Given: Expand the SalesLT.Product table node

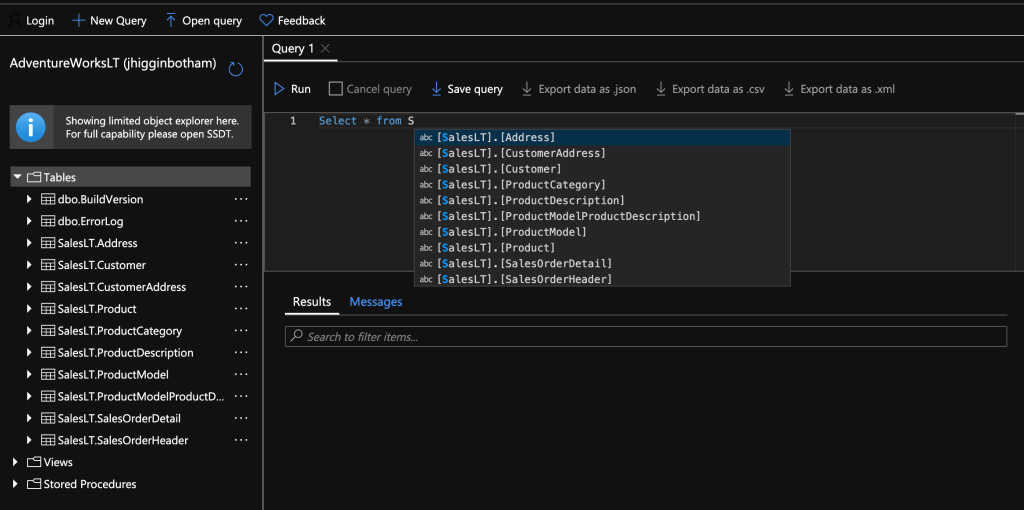Looking at the screenshot, I should [x=29, y=309].
